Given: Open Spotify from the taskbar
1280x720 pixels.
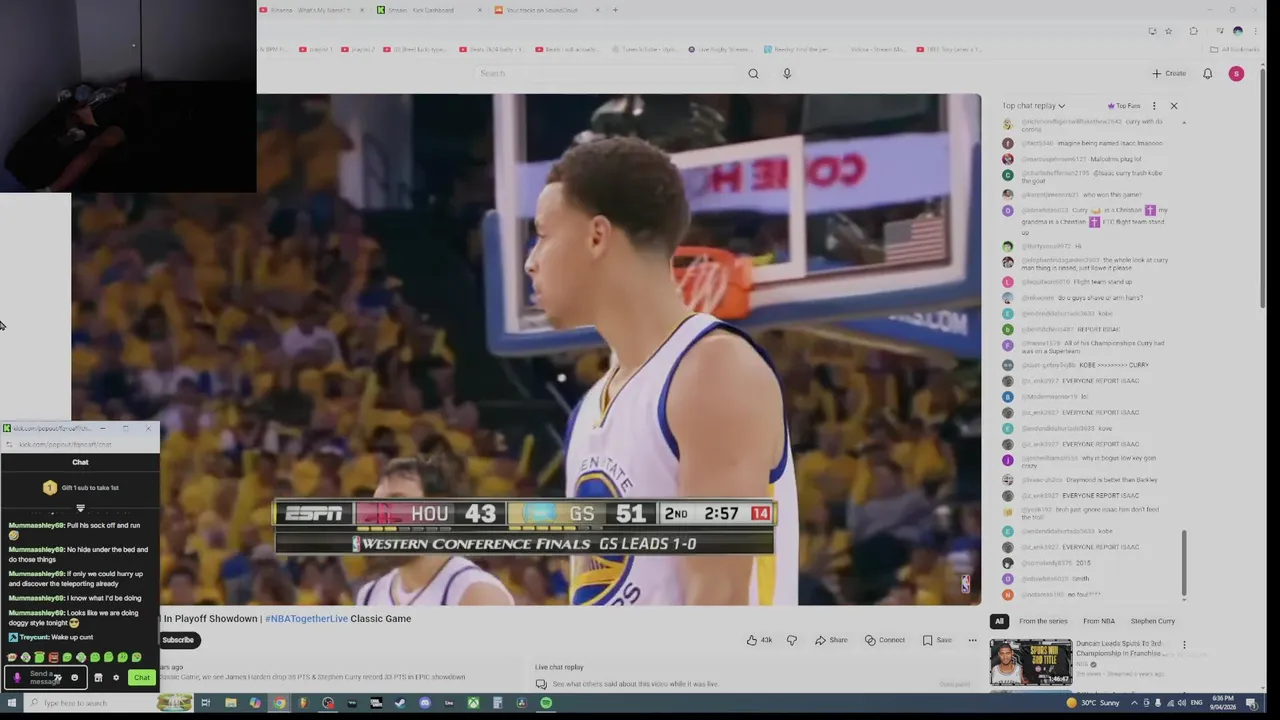Looking at the screenshot, I should (546, 703).
